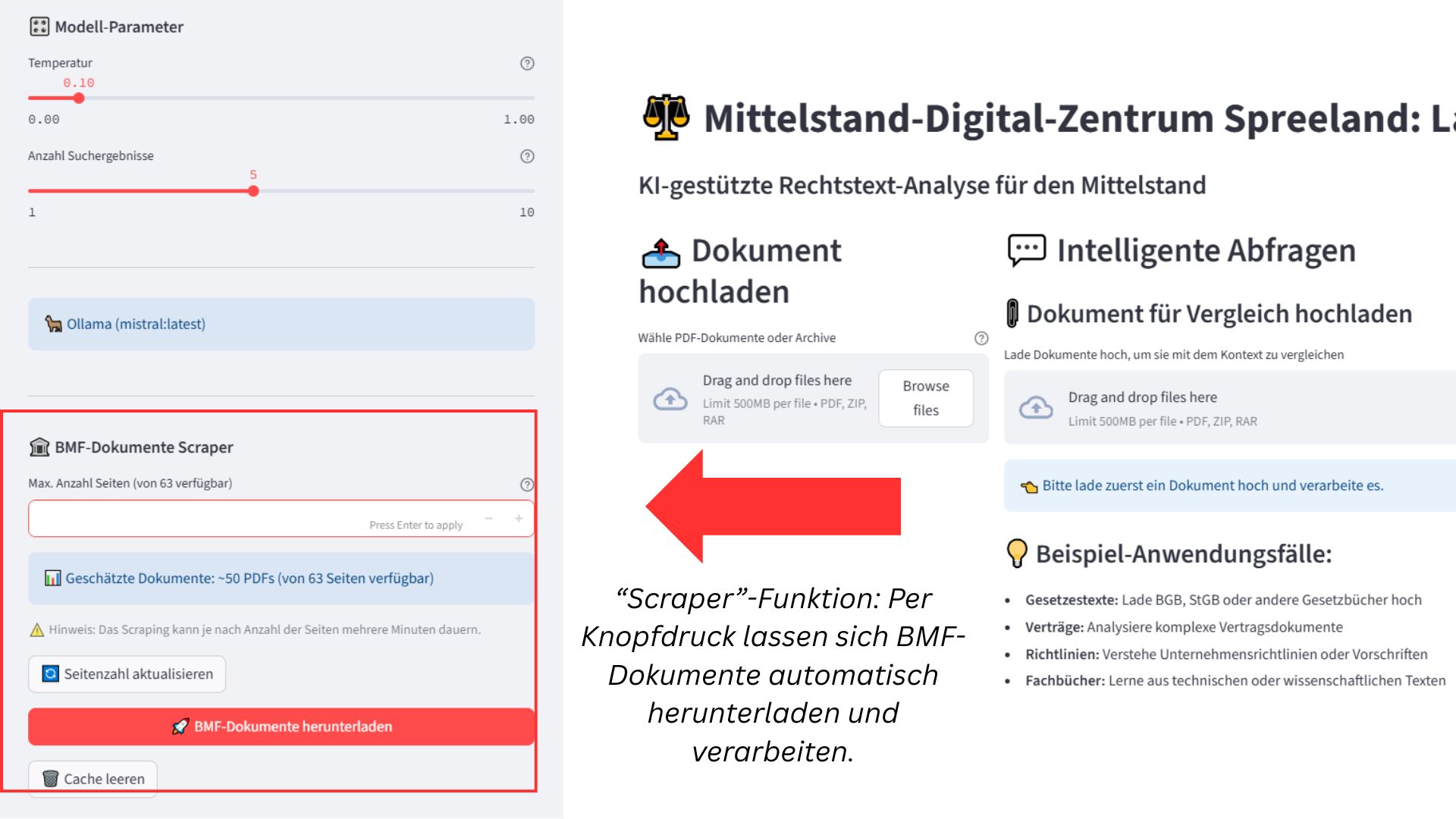Start BMF-Dokumente herunterladen
This screenshot has width=1456, height=819.
pyautogui.click(x=281, y=726)
